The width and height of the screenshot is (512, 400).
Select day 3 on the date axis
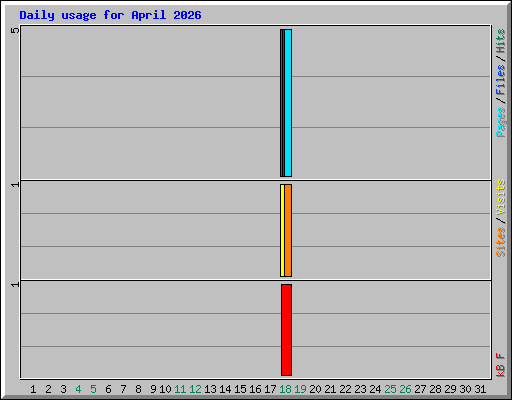pyautogui.click(x=63, y=389)
